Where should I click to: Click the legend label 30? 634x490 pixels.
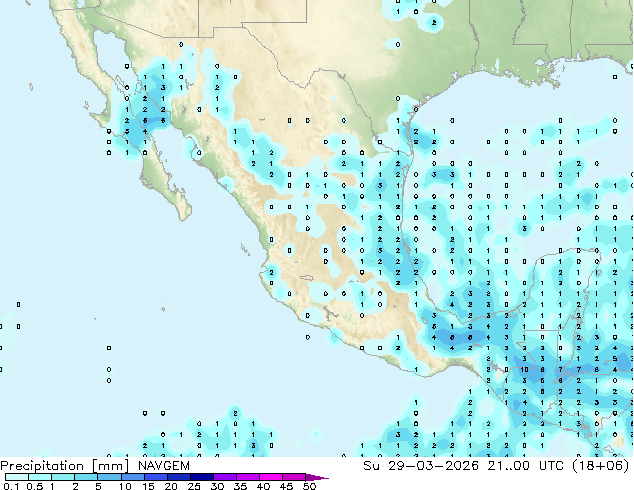(217, 486)
